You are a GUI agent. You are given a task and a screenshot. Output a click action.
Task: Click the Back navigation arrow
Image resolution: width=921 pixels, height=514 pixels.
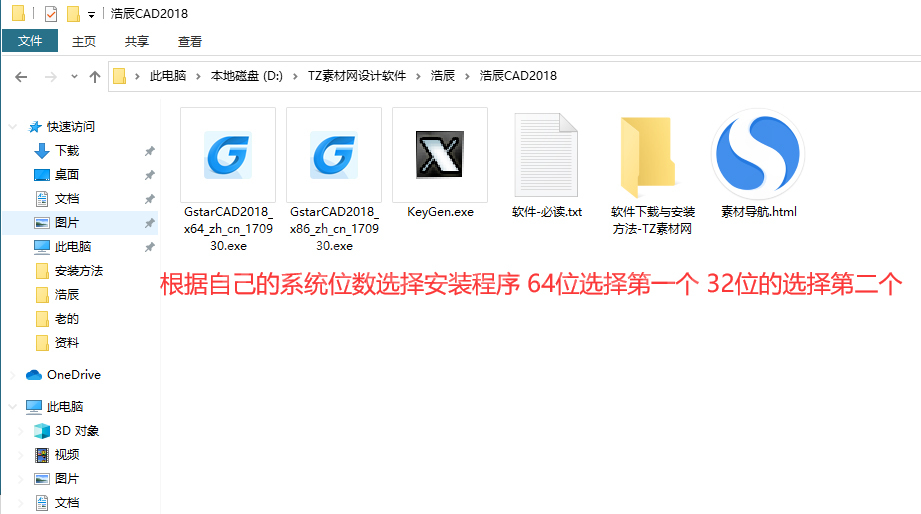(21, 76)
